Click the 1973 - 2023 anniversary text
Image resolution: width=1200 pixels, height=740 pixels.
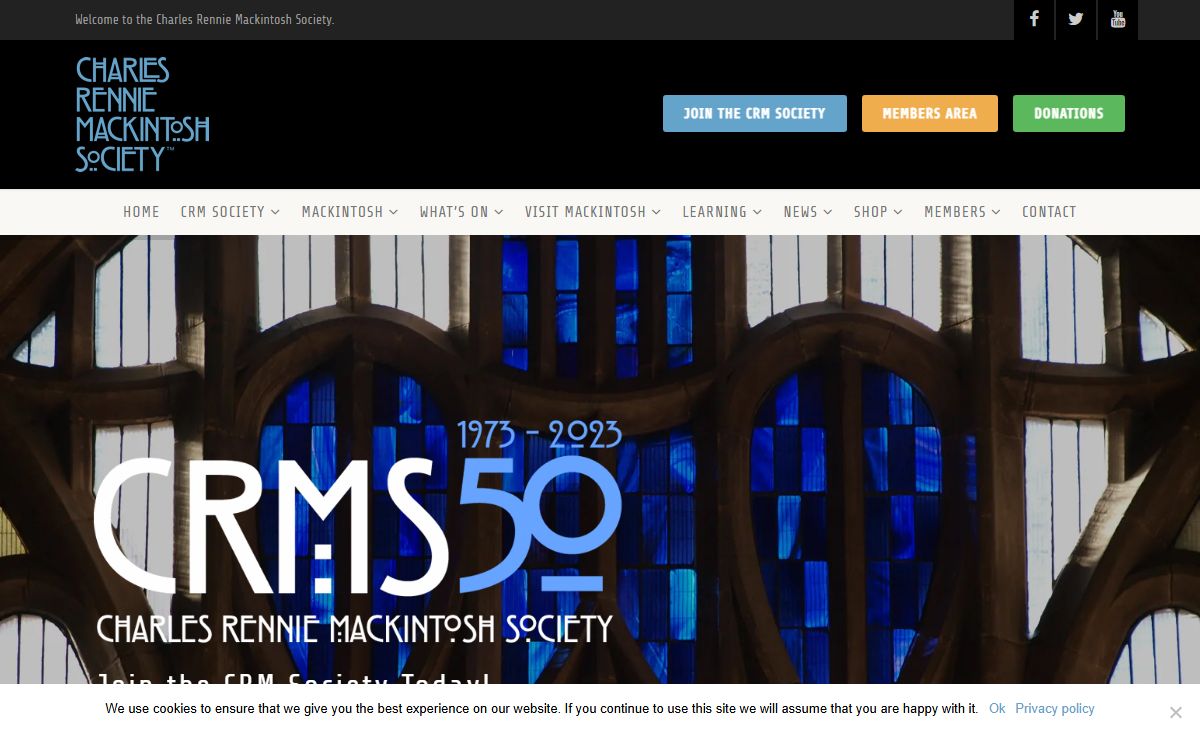[x=540, y=434]
